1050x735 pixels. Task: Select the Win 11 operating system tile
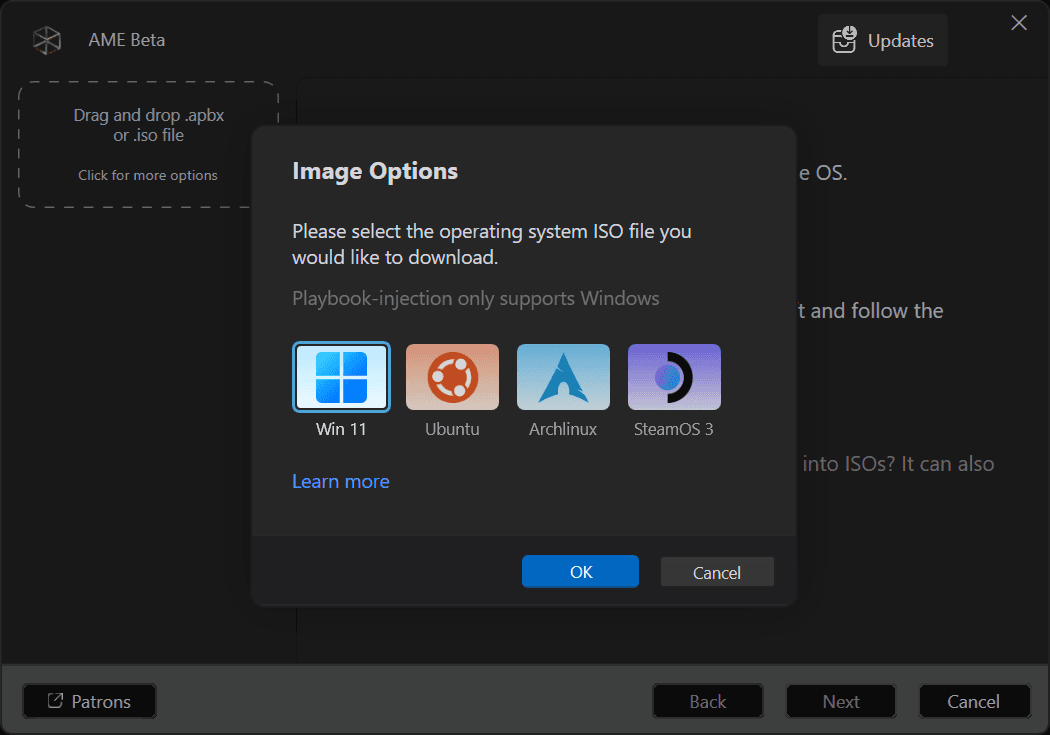(x=341, y=377)
